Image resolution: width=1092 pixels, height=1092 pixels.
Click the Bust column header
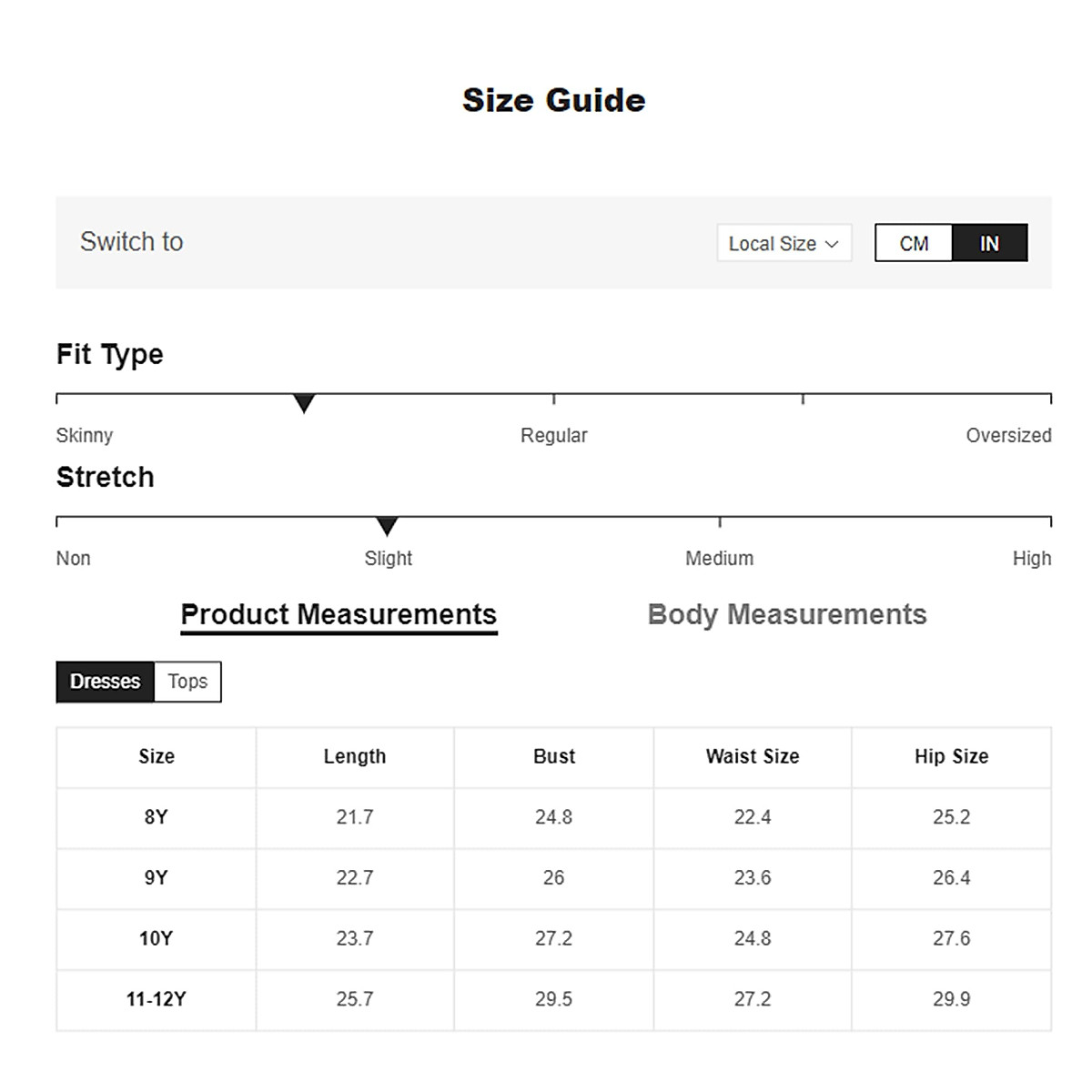click(x=554, y=756)
